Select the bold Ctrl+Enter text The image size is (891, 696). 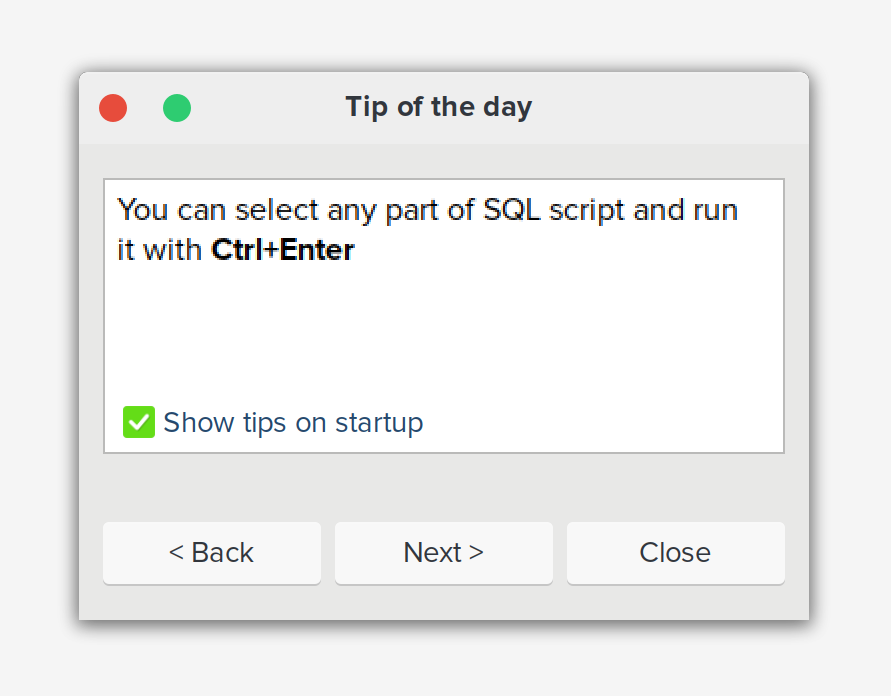click(x=281, y=249)
